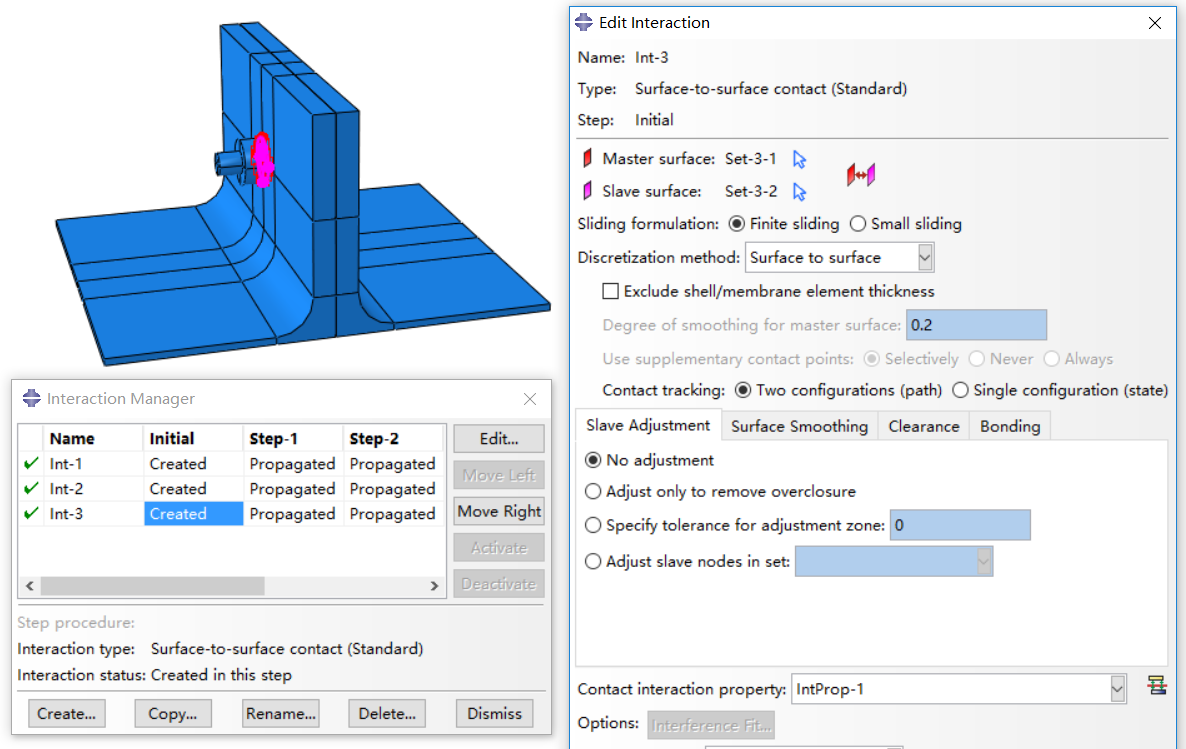Click the green check mark beside Int-2

31,489
